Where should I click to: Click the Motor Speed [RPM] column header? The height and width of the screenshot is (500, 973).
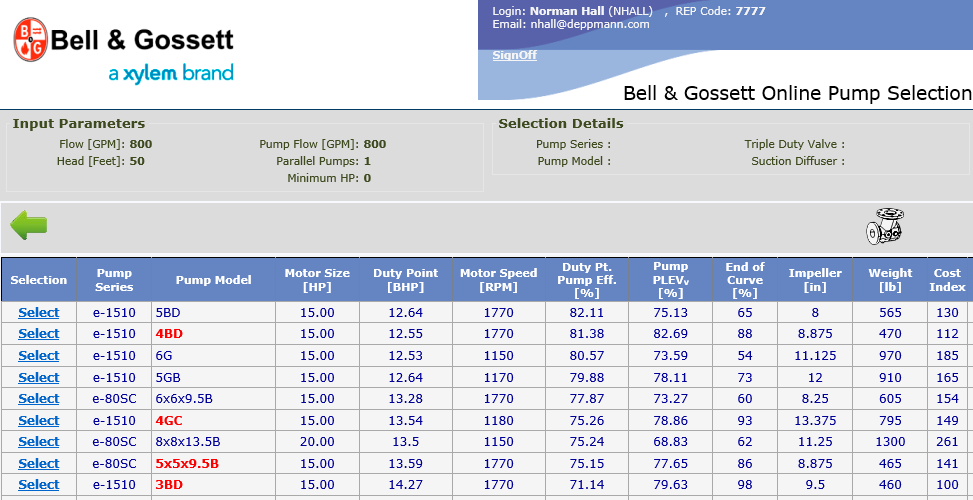[498, 280]
